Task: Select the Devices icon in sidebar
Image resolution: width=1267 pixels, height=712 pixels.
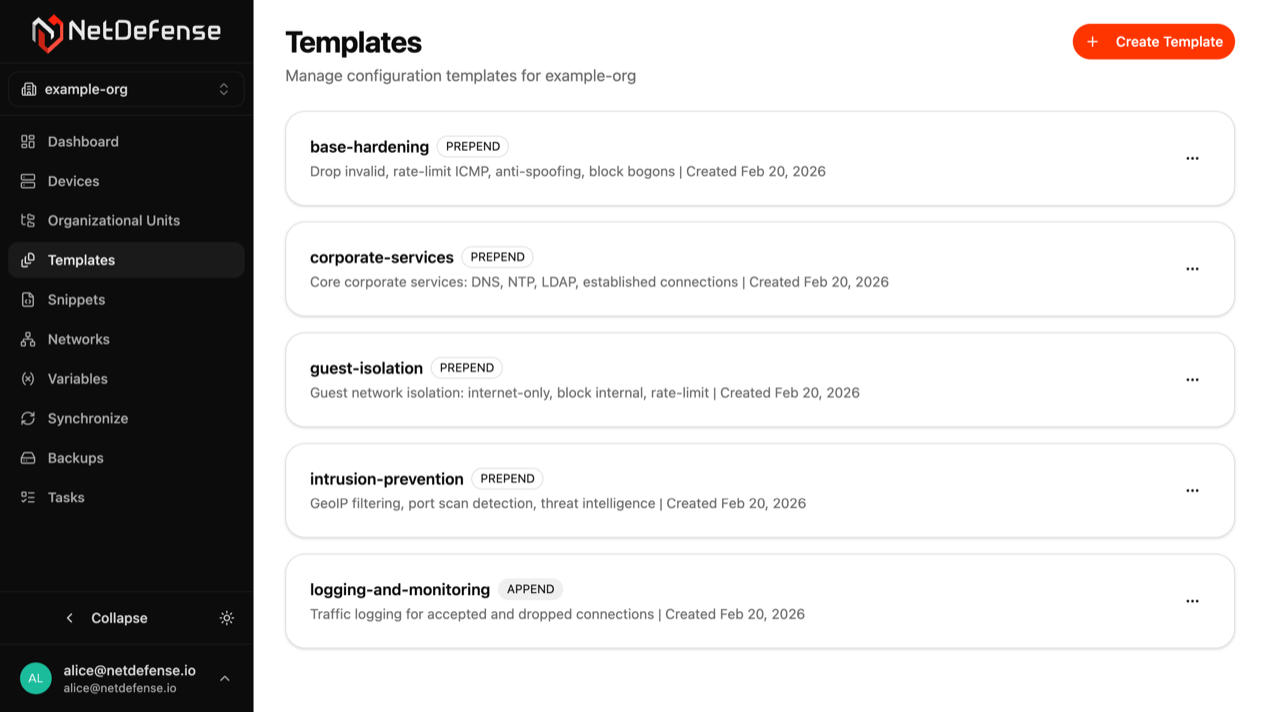Action: coord(28,181)
